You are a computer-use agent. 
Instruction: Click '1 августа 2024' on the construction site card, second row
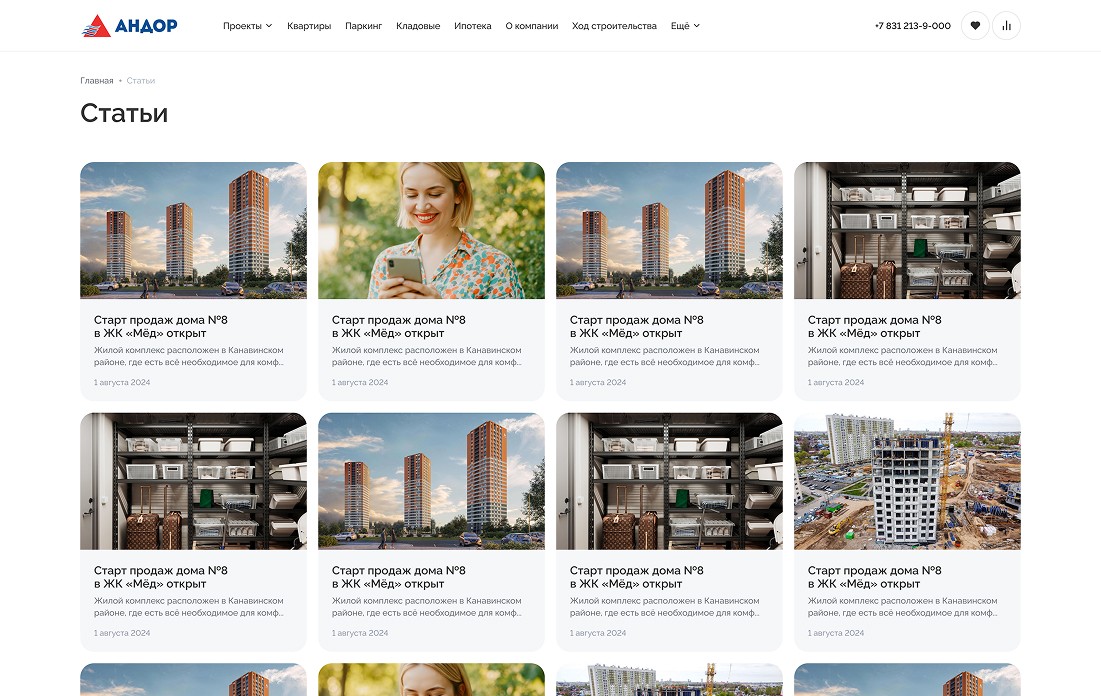tap(836, 633)
